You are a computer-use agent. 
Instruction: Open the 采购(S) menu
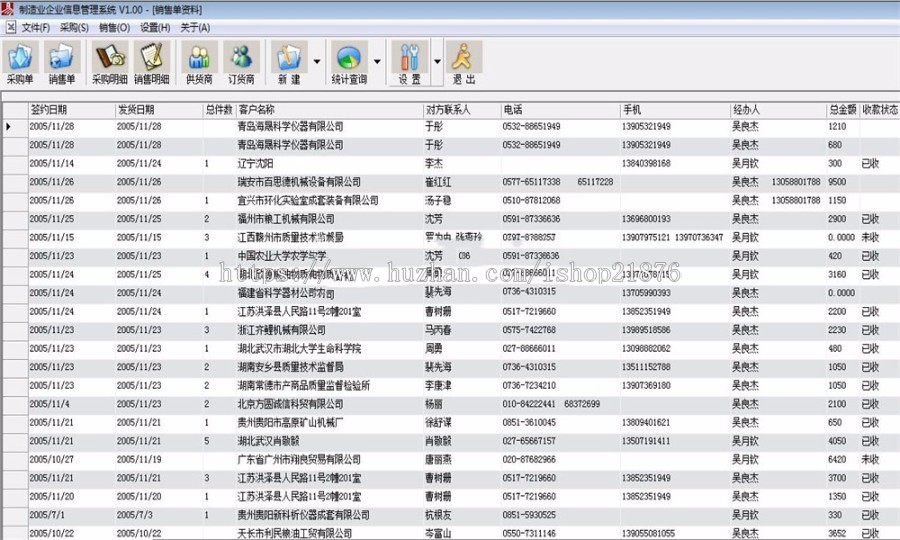click(x=74, y=27)
